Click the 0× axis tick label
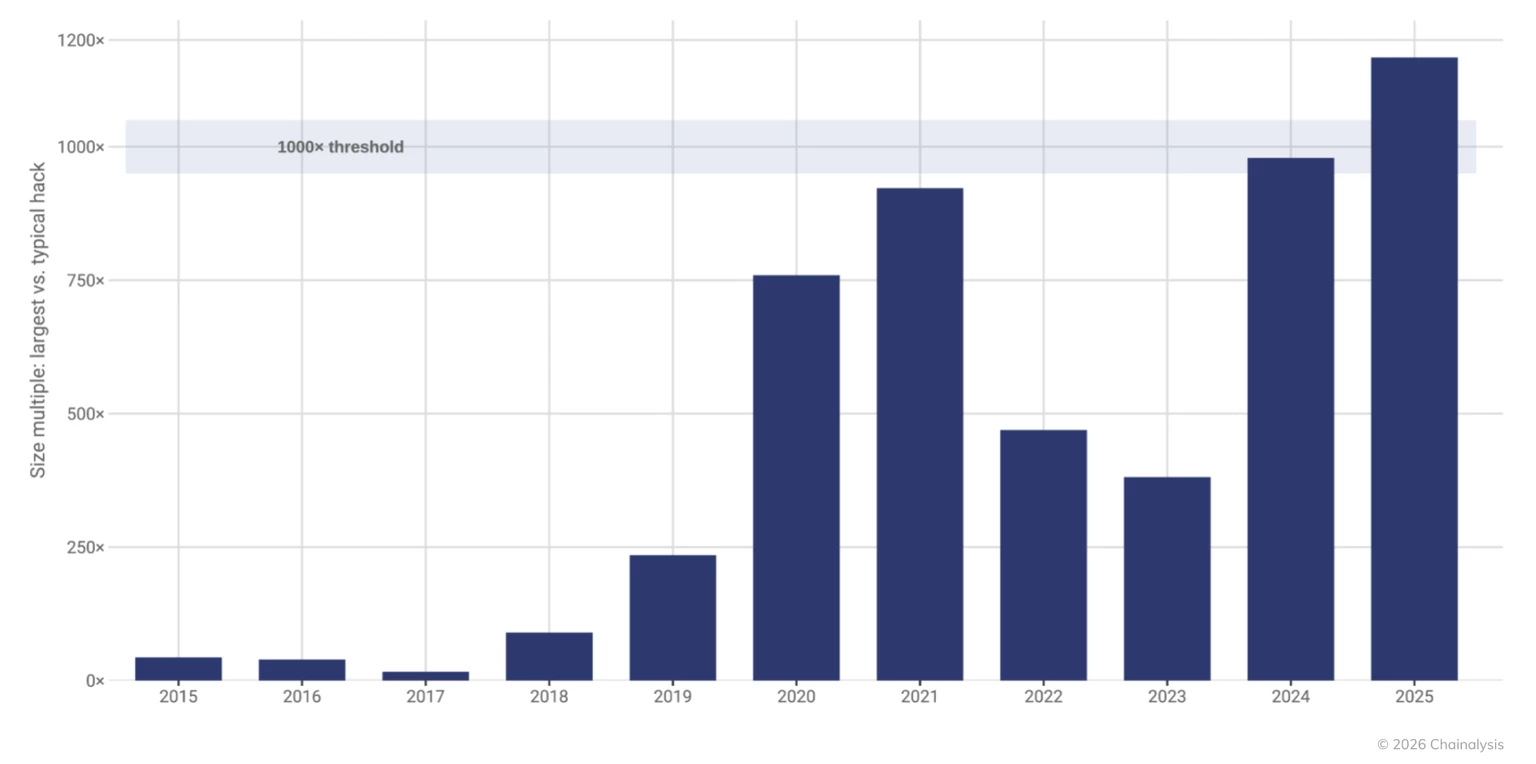 [94, 680]
